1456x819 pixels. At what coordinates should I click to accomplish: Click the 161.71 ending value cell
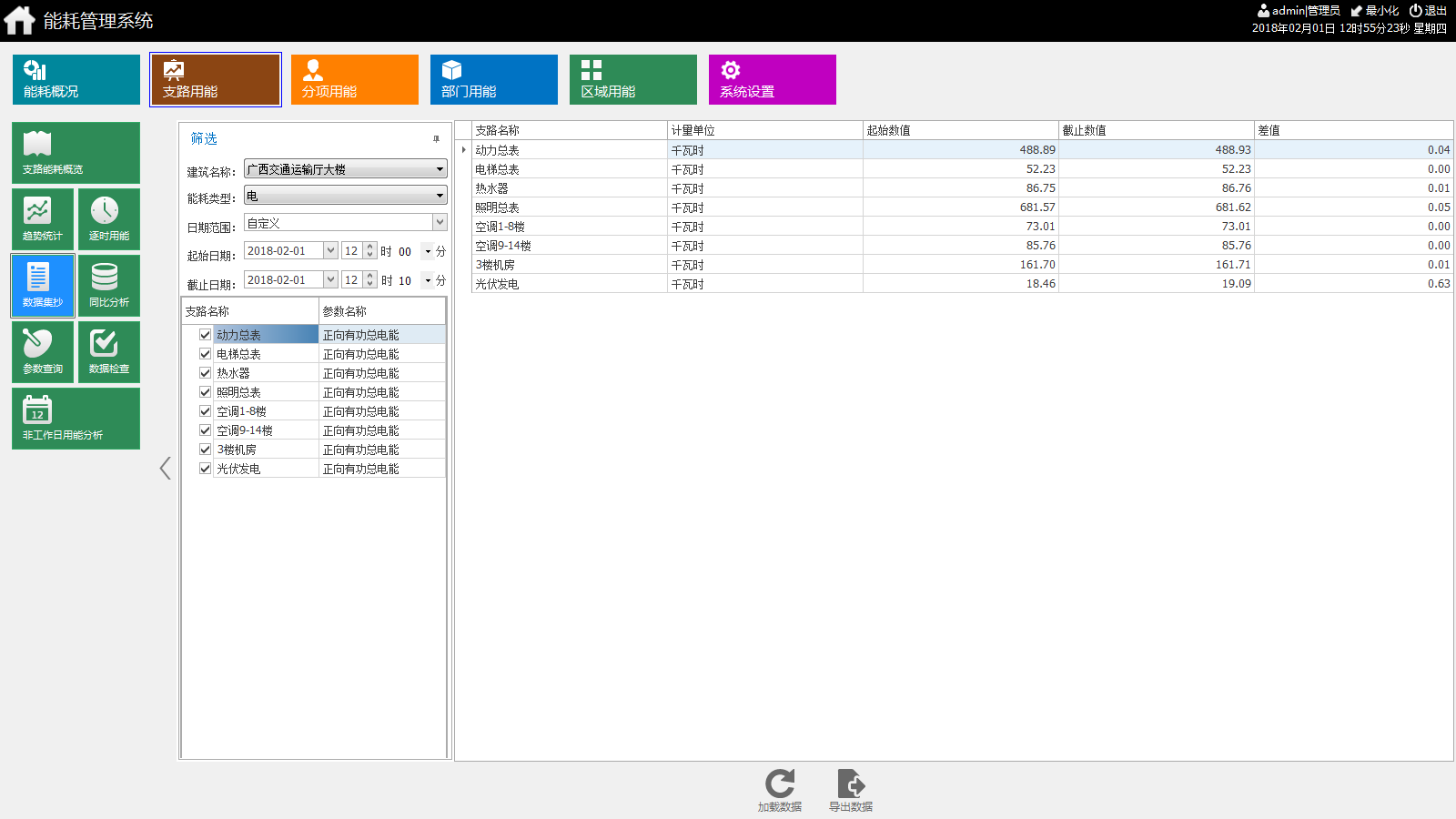click(1157, 265)
